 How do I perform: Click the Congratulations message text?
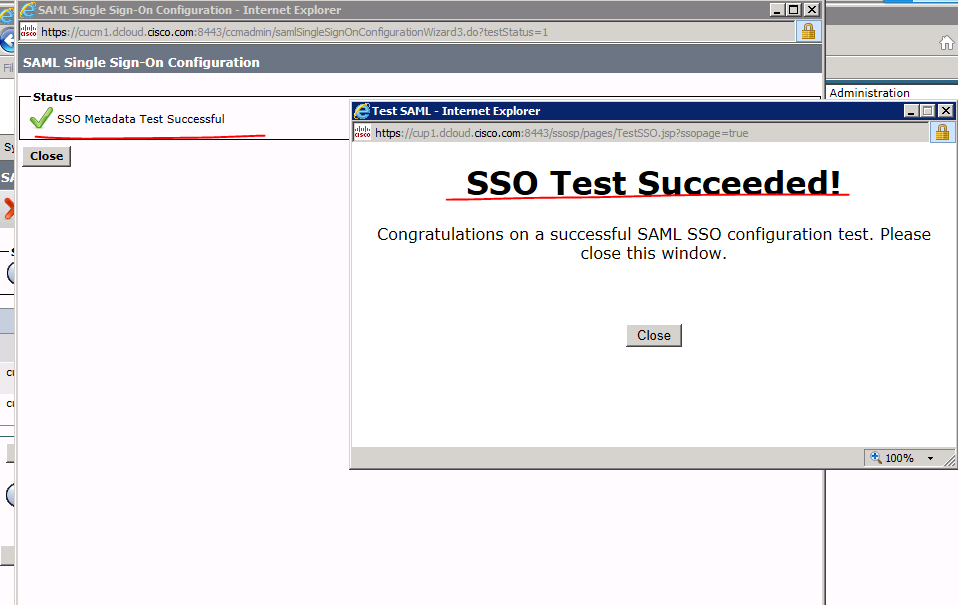pyautogui.click(x=654, y=243)
